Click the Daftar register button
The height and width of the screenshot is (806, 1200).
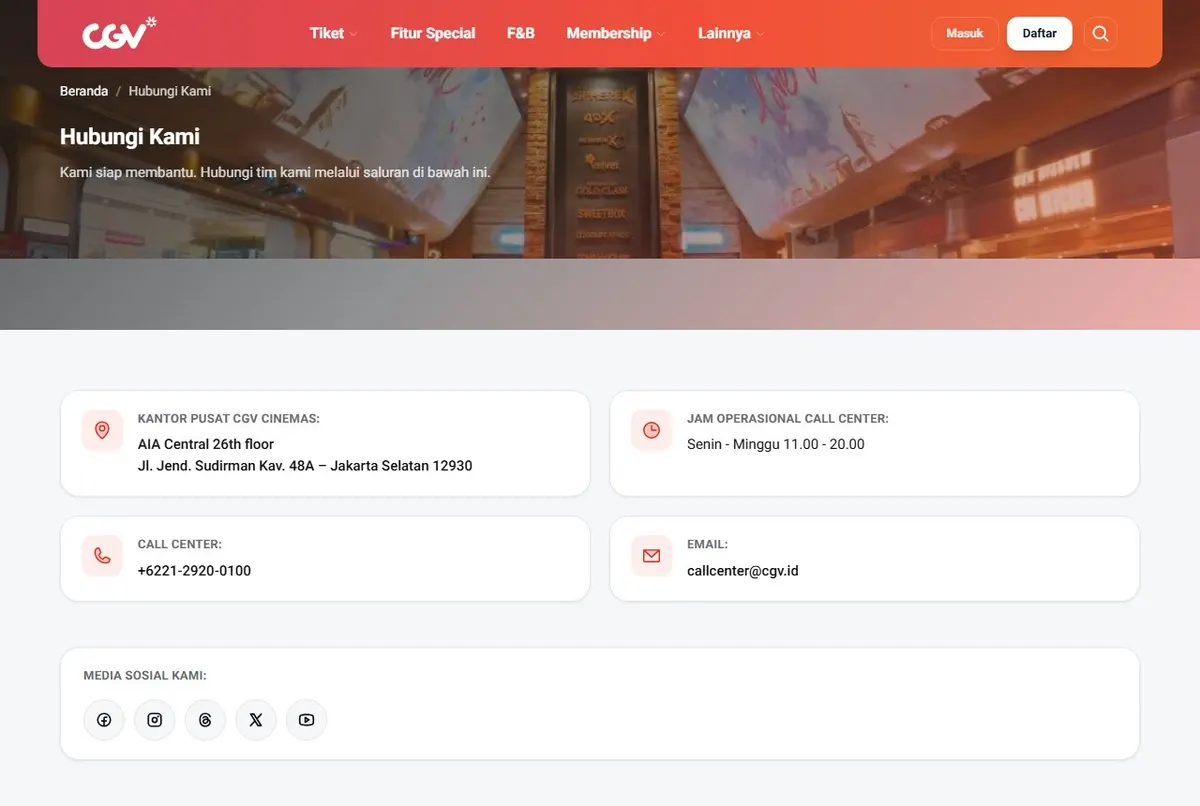click(x=1040, y=33)
